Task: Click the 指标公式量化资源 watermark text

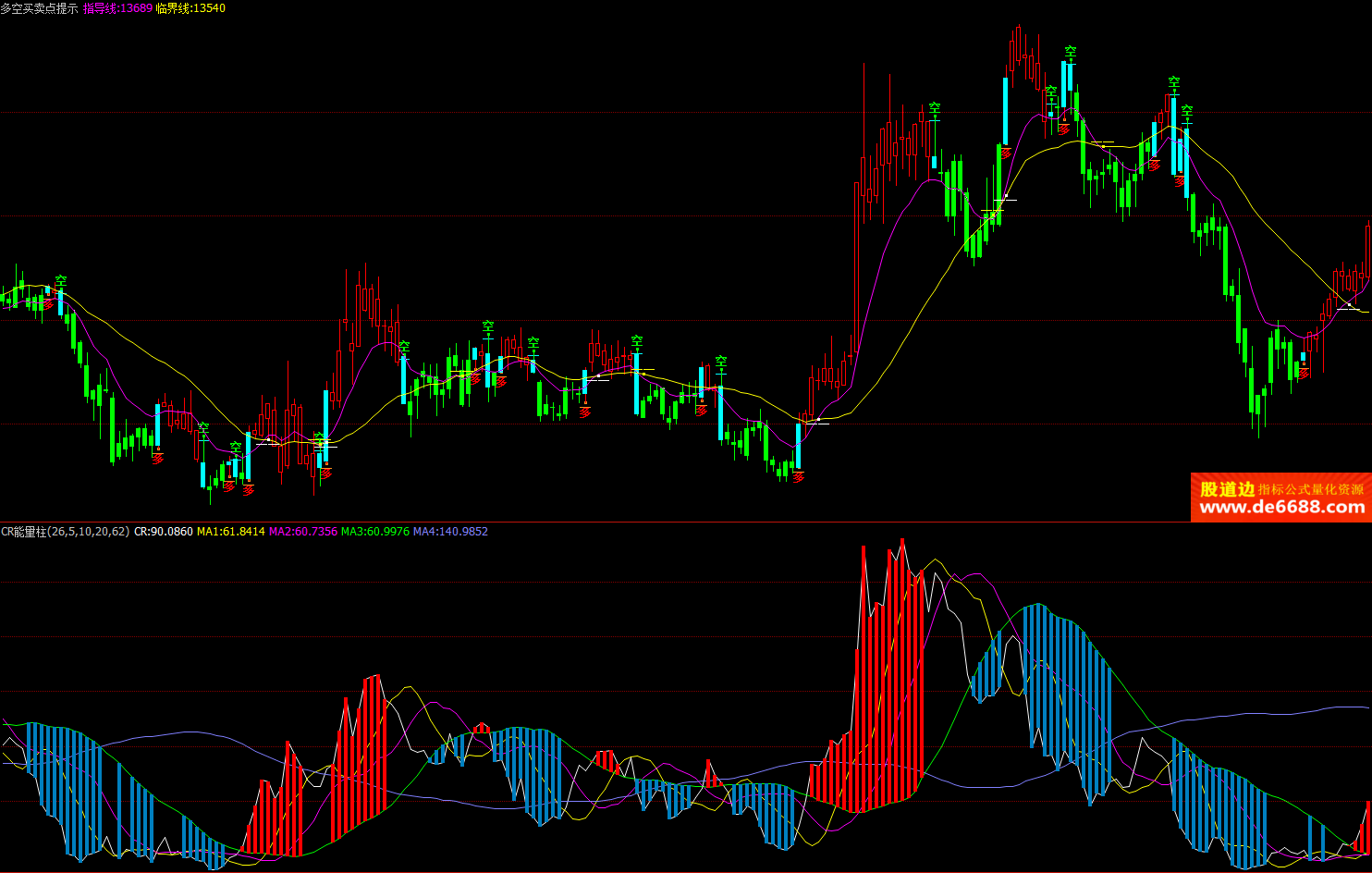Action: [1311, 489]
